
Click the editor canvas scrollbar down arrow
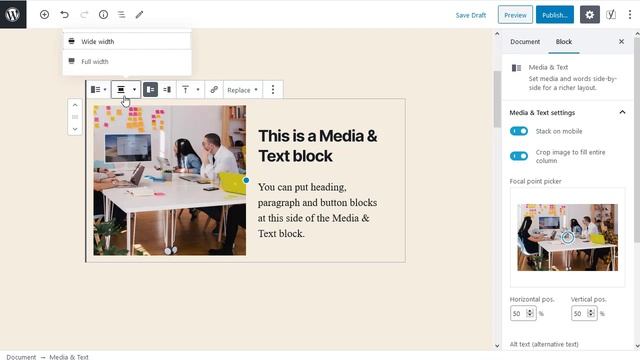tap(497, 346)
